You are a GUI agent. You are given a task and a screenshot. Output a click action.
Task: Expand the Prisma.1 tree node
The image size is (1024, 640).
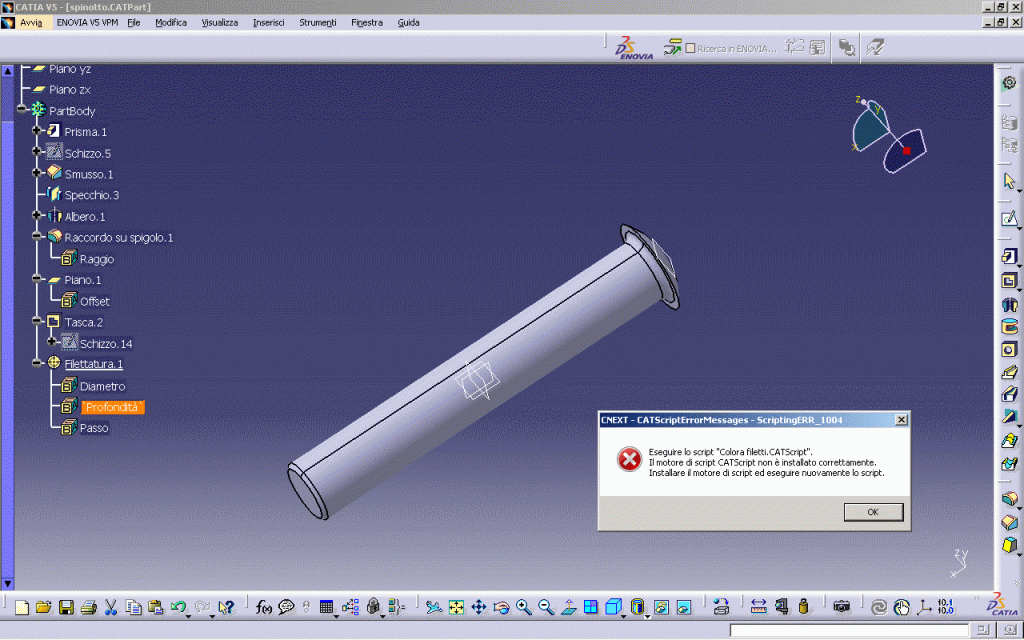tap(37, 132)
